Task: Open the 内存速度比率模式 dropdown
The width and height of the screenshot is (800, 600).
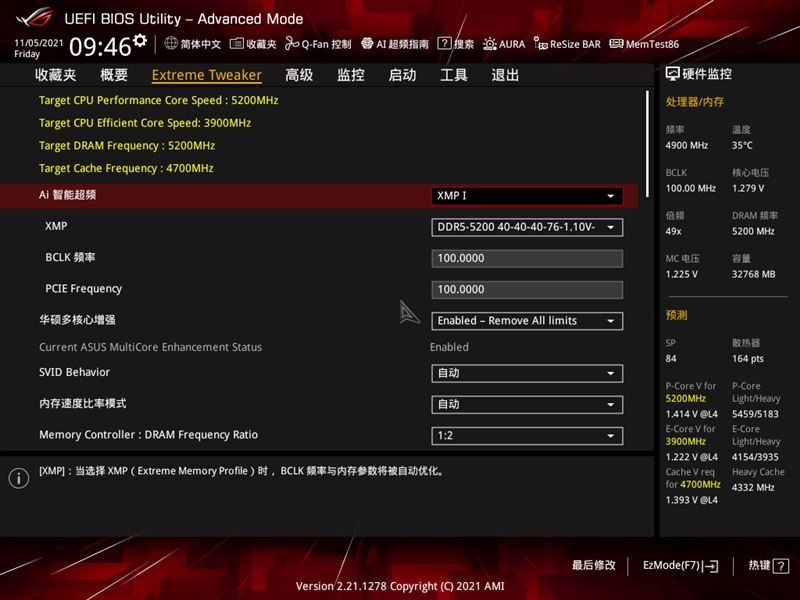Action: tap(527, 405)
